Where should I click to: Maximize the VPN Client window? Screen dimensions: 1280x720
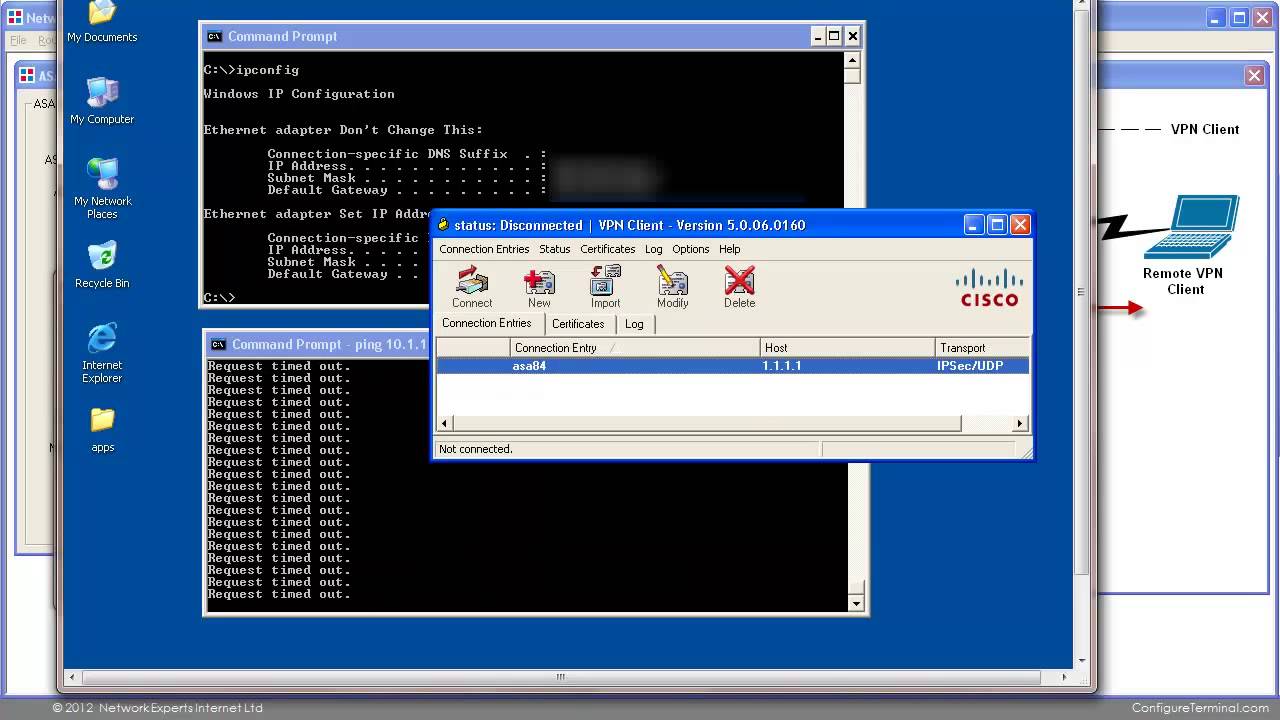997,225
